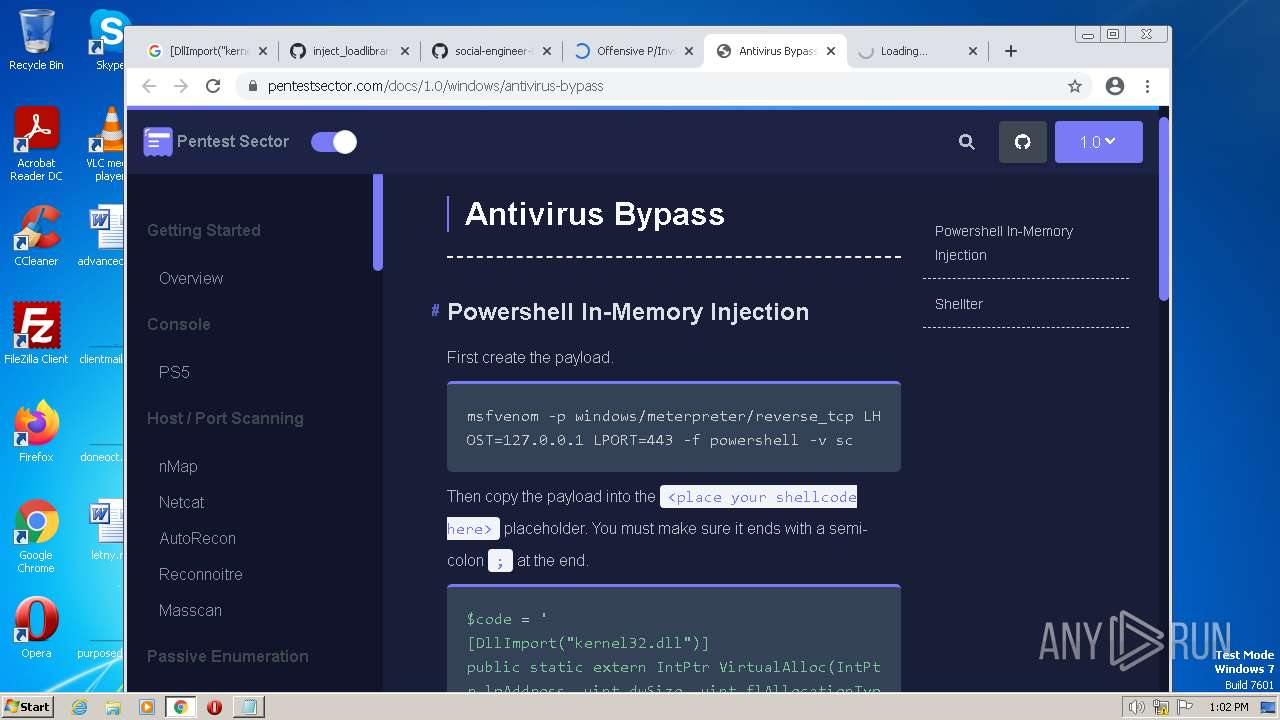Screen dimensions: 1280x720
Task: Toggle the dark mode switch
Action: (334, 142)
